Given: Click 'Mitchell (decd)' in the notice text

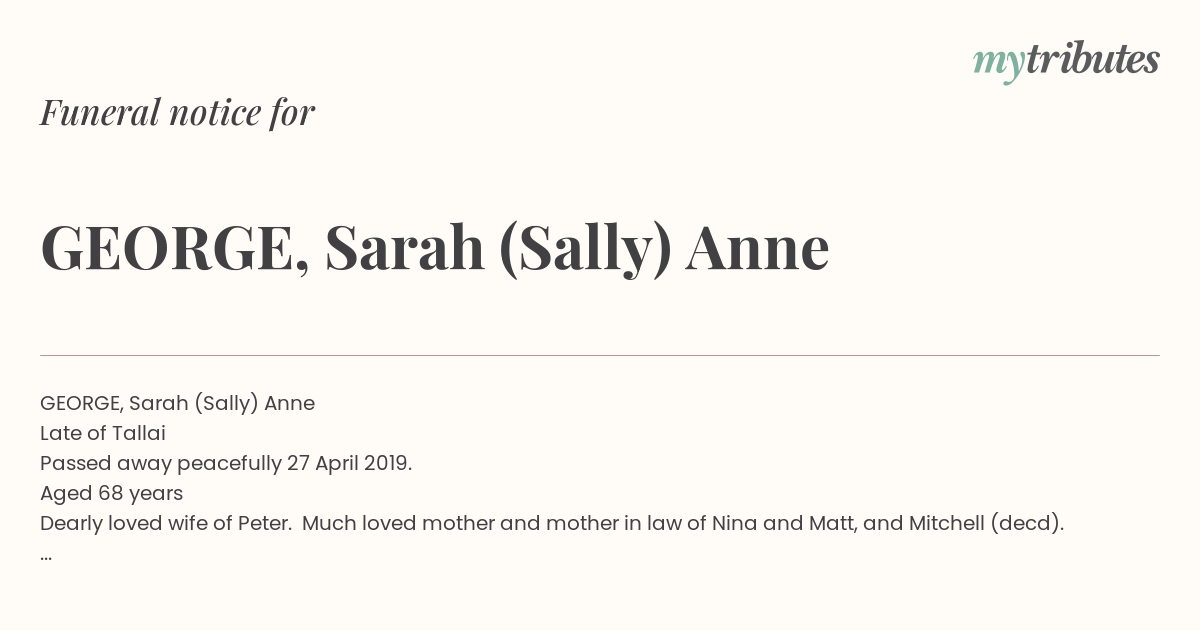Looking at the screenshot, I should [984, 523].
